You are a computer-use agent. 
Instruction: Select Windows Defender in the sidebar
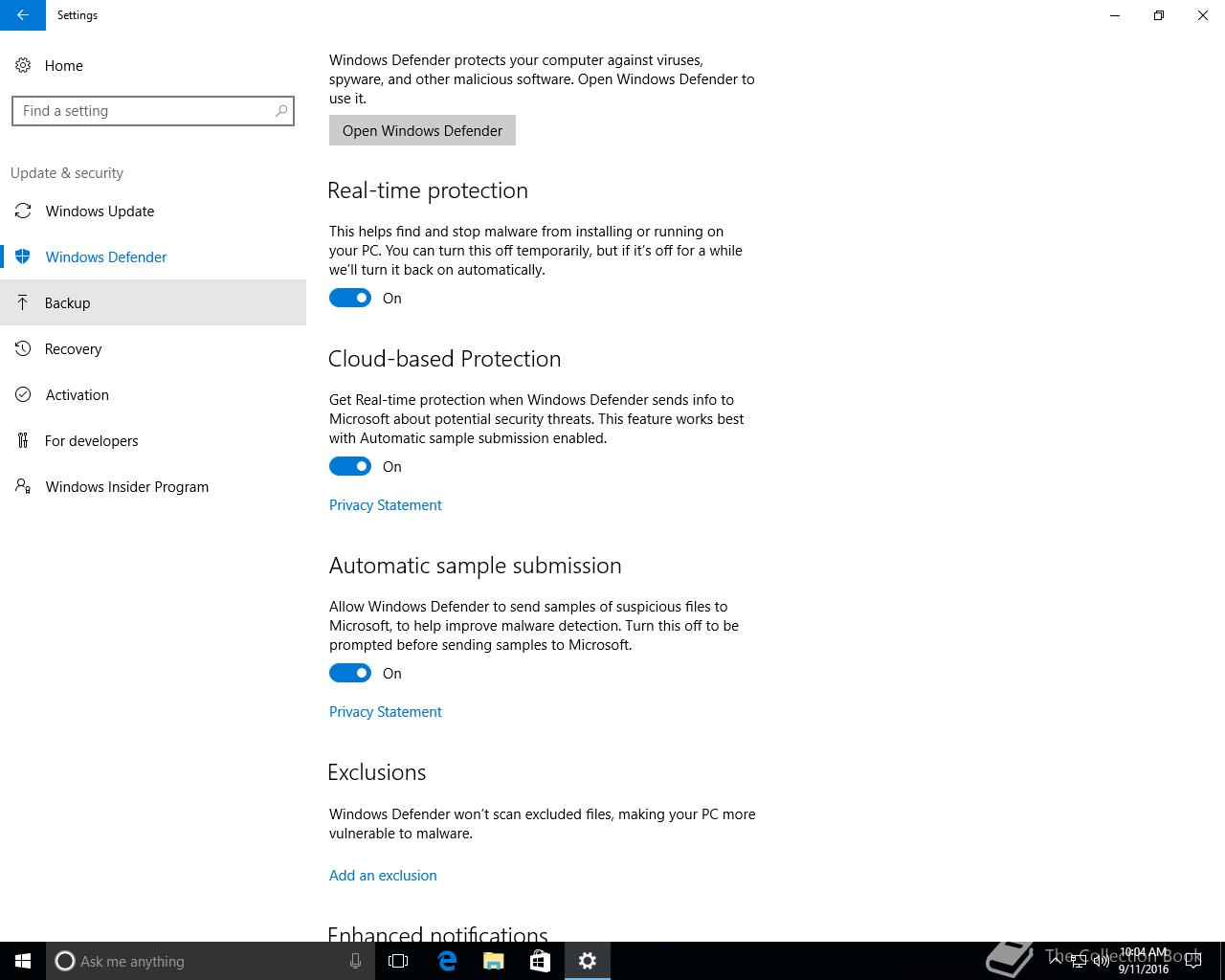[153, 256]
